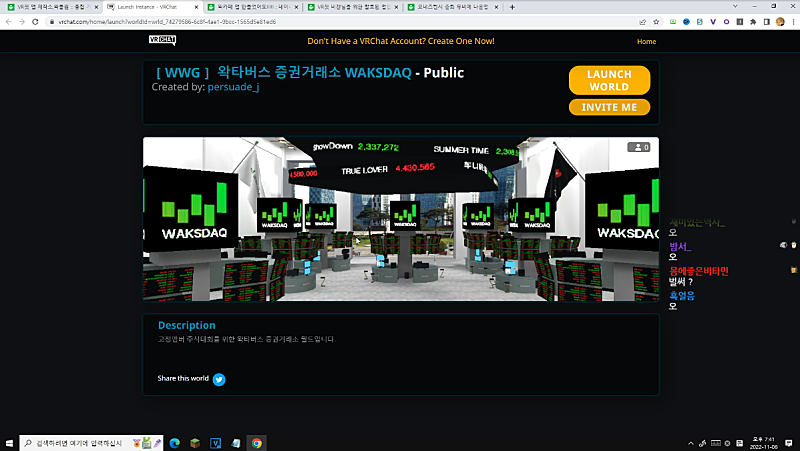
Task: Switch to the third browser tab
Action: (253, 7)
